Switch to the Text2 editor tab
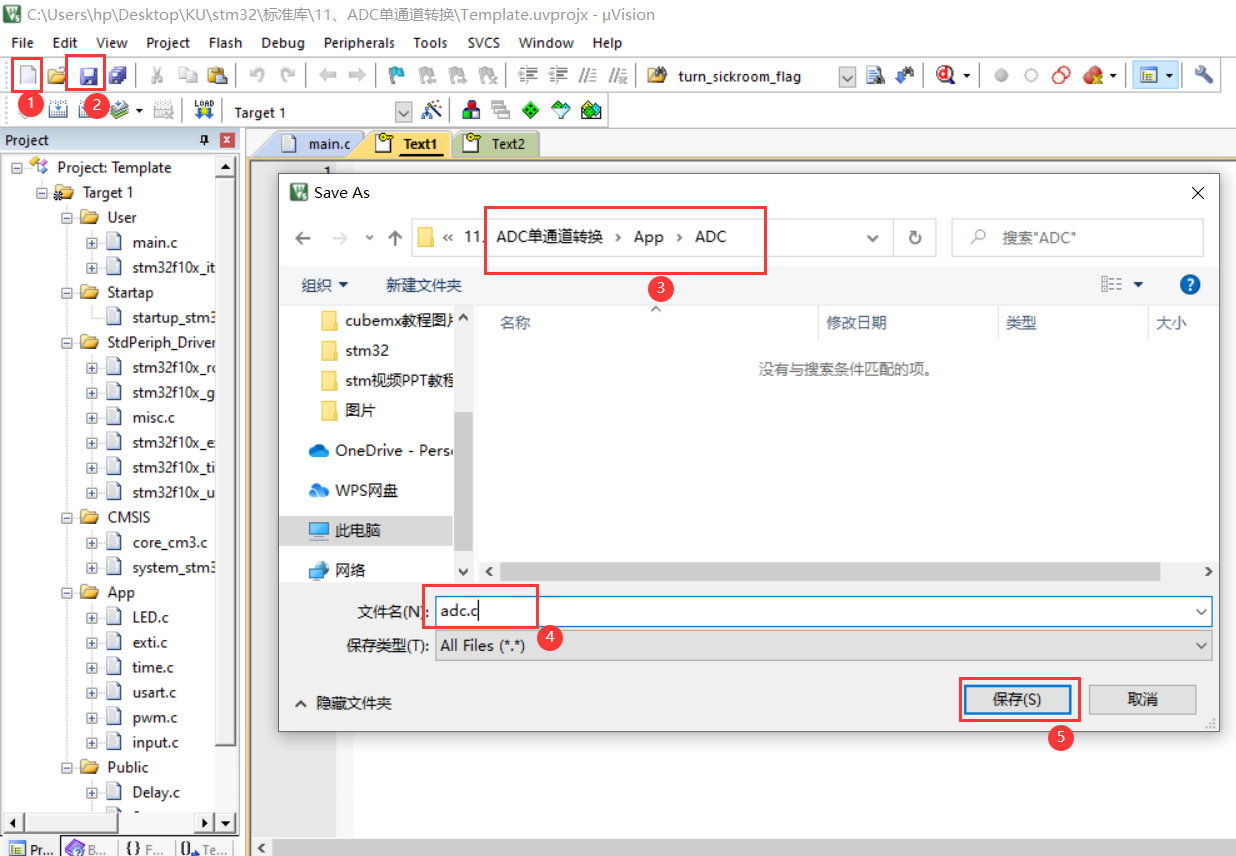 click(x=496, y=144)
